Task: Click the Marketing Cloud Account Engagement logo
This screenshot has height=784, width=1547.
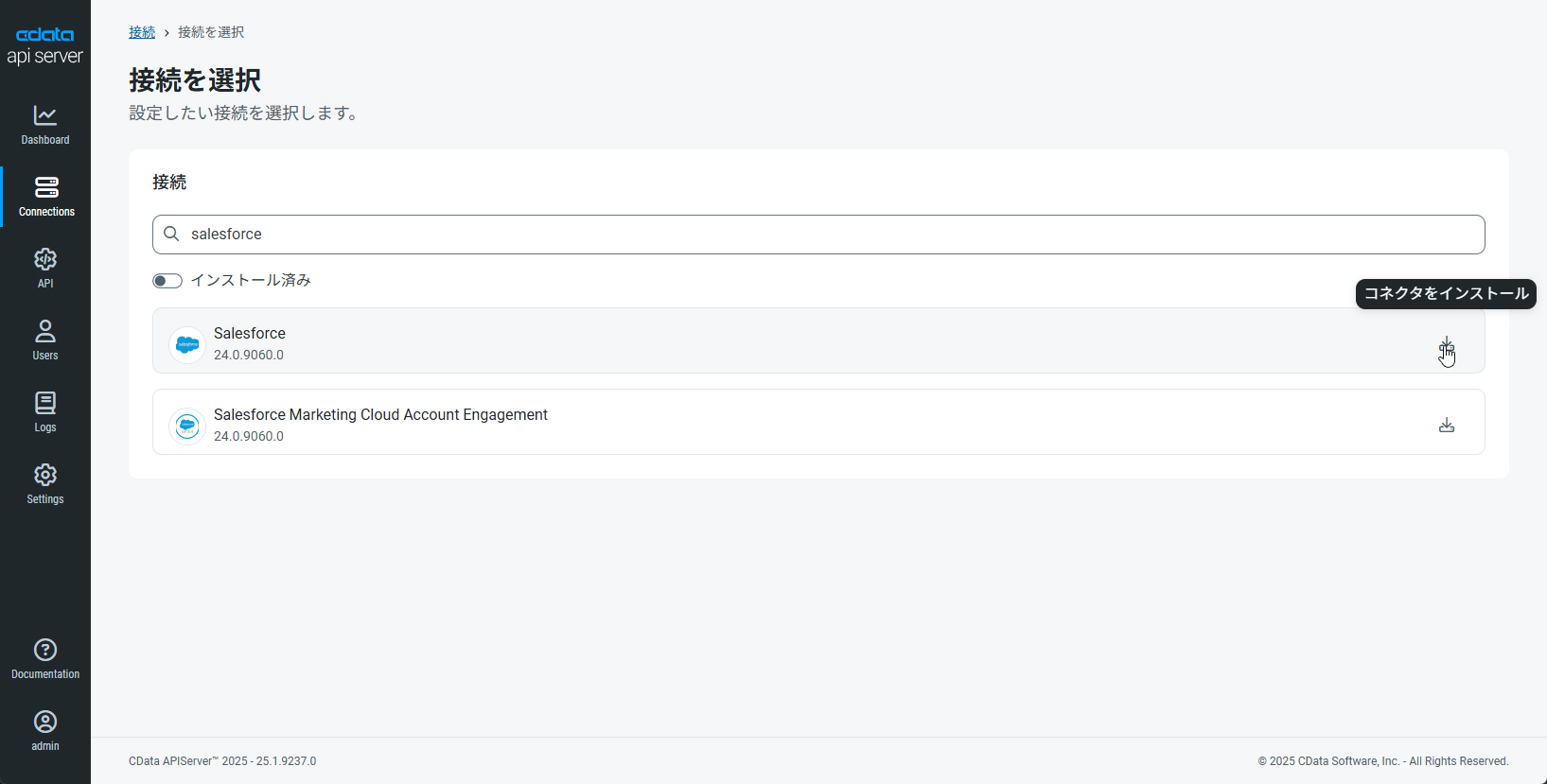Action: 187,426
